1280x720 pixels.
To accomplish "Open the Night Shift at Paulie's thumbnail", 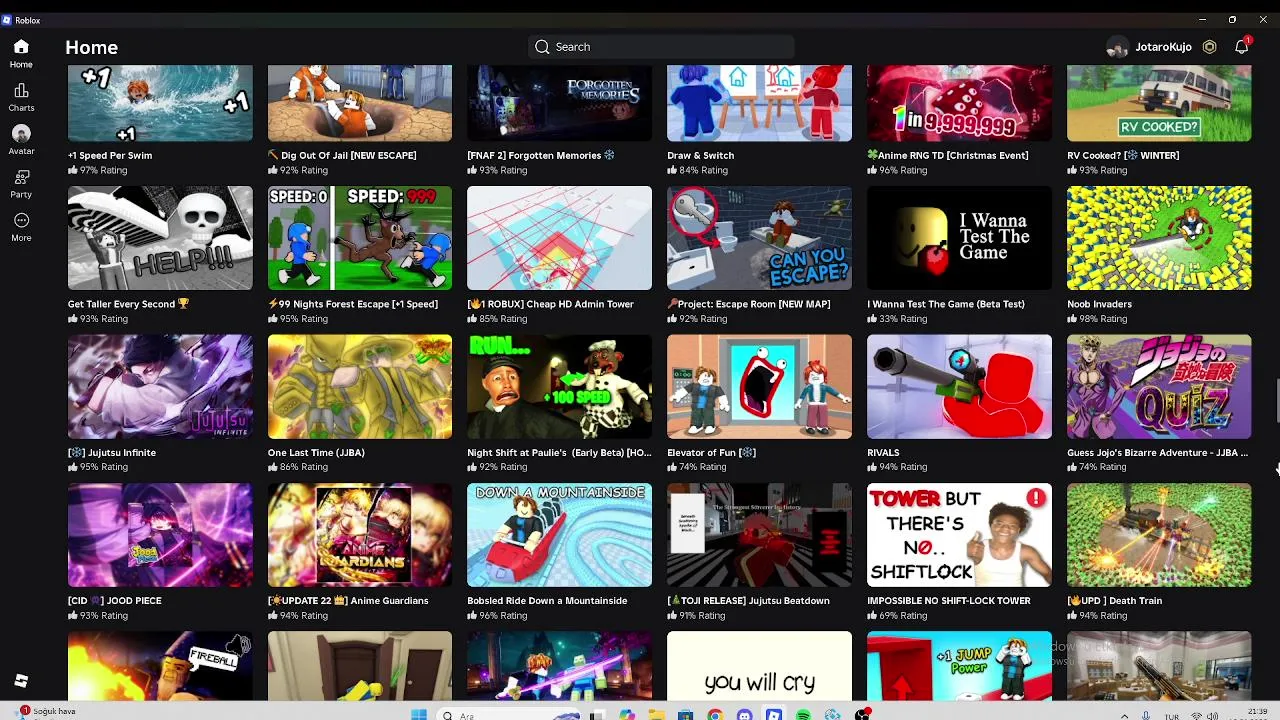I will [x=559, y=387].
